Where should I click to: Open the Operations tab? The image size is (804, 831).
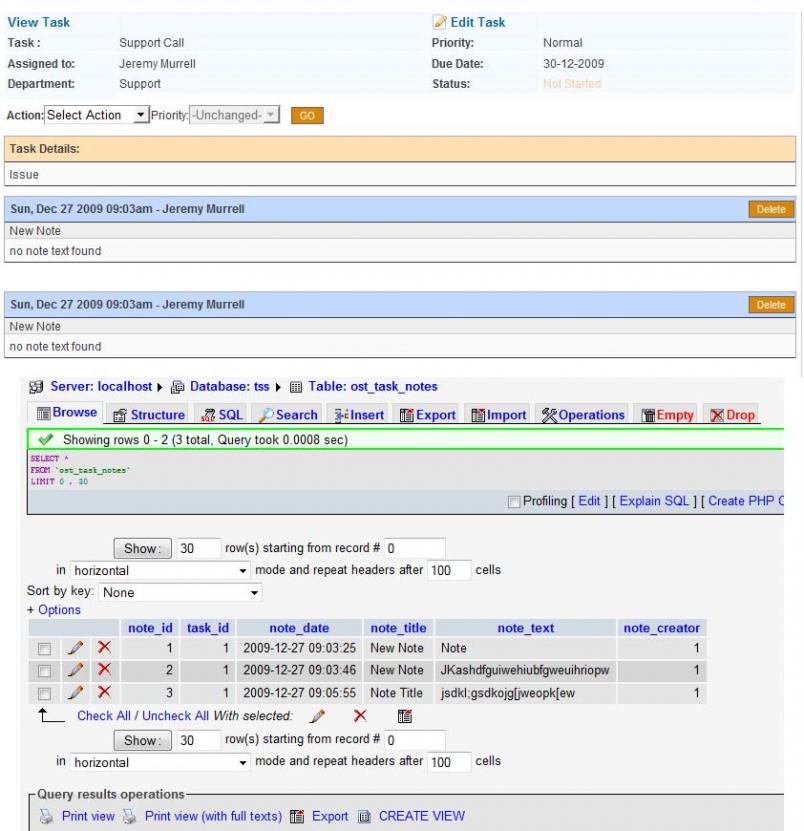[x=583, y=415]
